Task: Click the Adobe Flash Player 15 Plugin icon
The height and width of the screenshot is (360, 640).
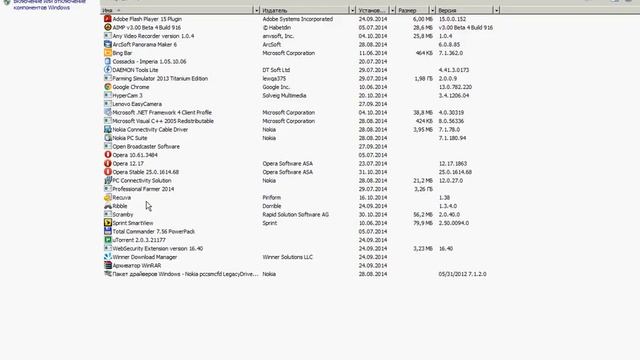Action: coord(108,19)
